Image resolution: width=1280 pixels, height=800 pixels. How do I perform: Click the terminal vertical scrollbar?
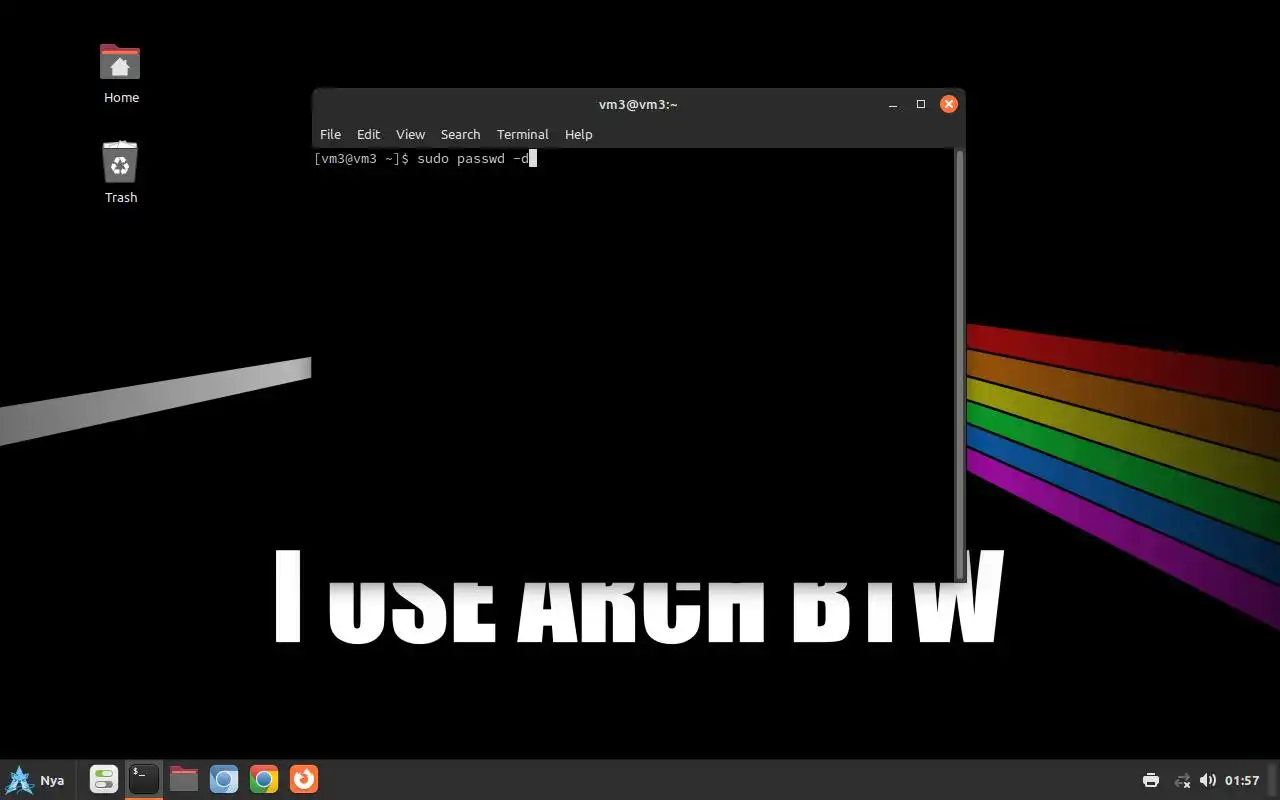960,365
